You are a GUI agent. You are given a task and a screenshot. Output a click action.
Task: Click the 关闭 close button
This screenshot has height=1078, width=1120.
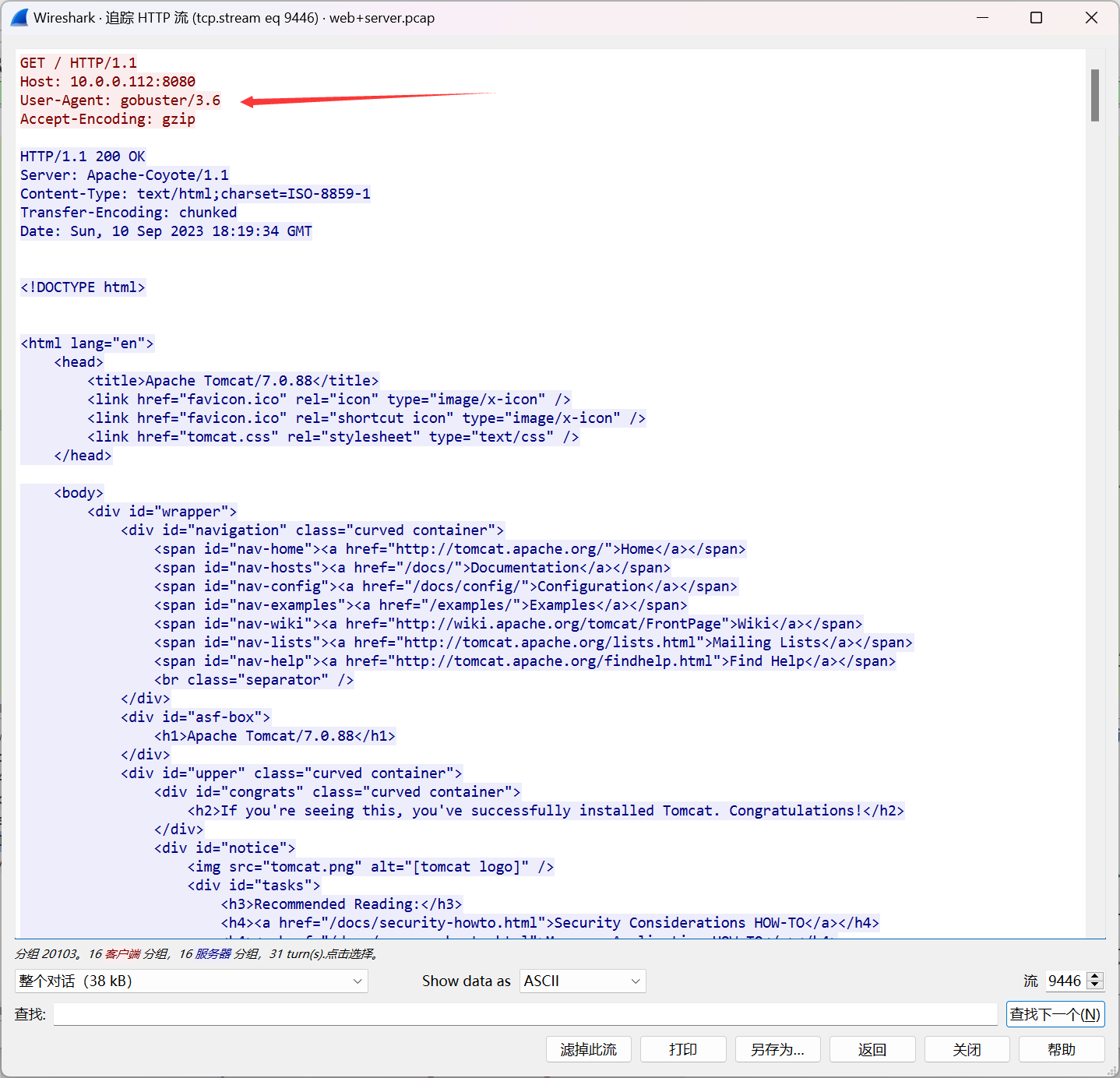coord(967,1049)
